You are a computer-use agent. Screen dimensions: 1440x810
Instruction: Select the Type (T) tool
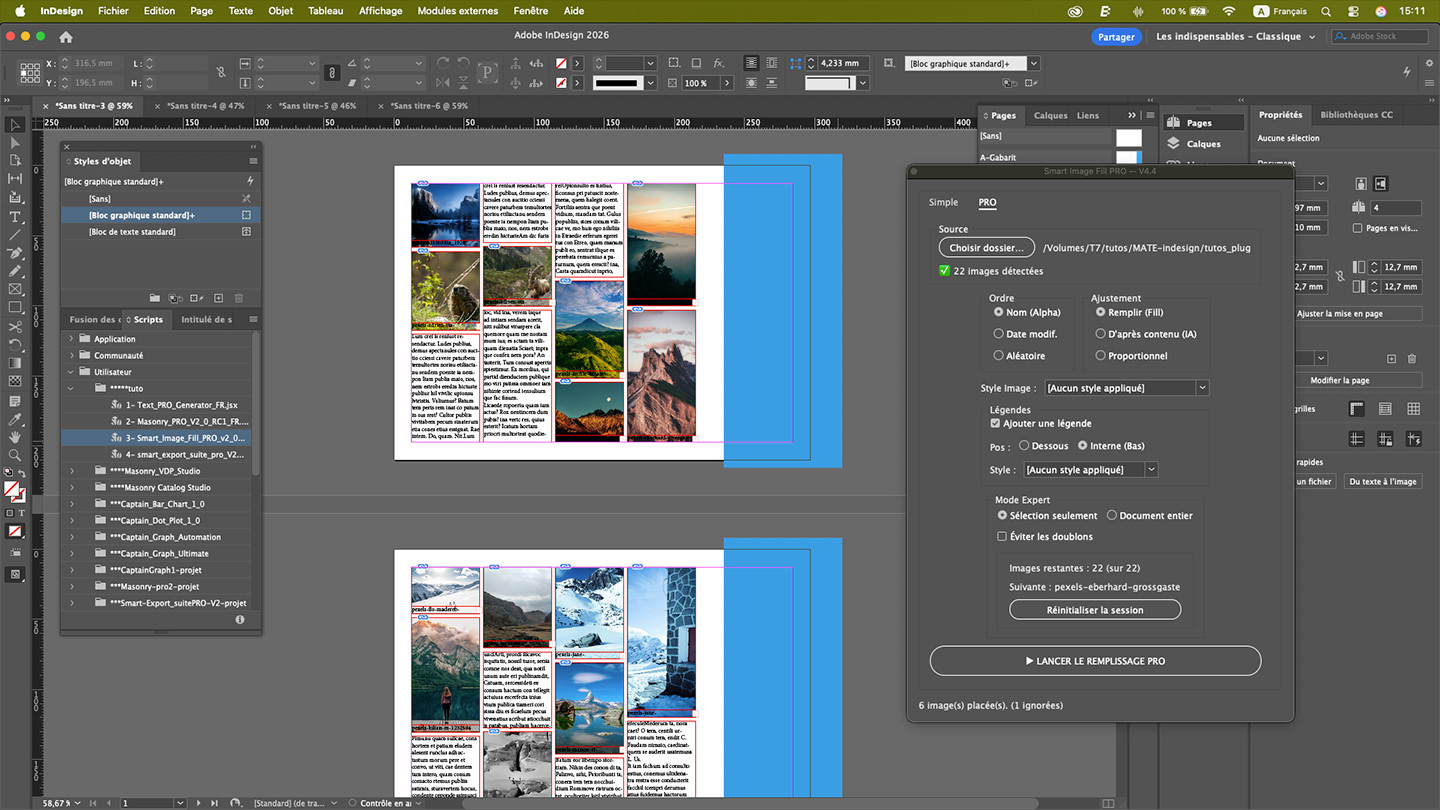tap(15, 216)
